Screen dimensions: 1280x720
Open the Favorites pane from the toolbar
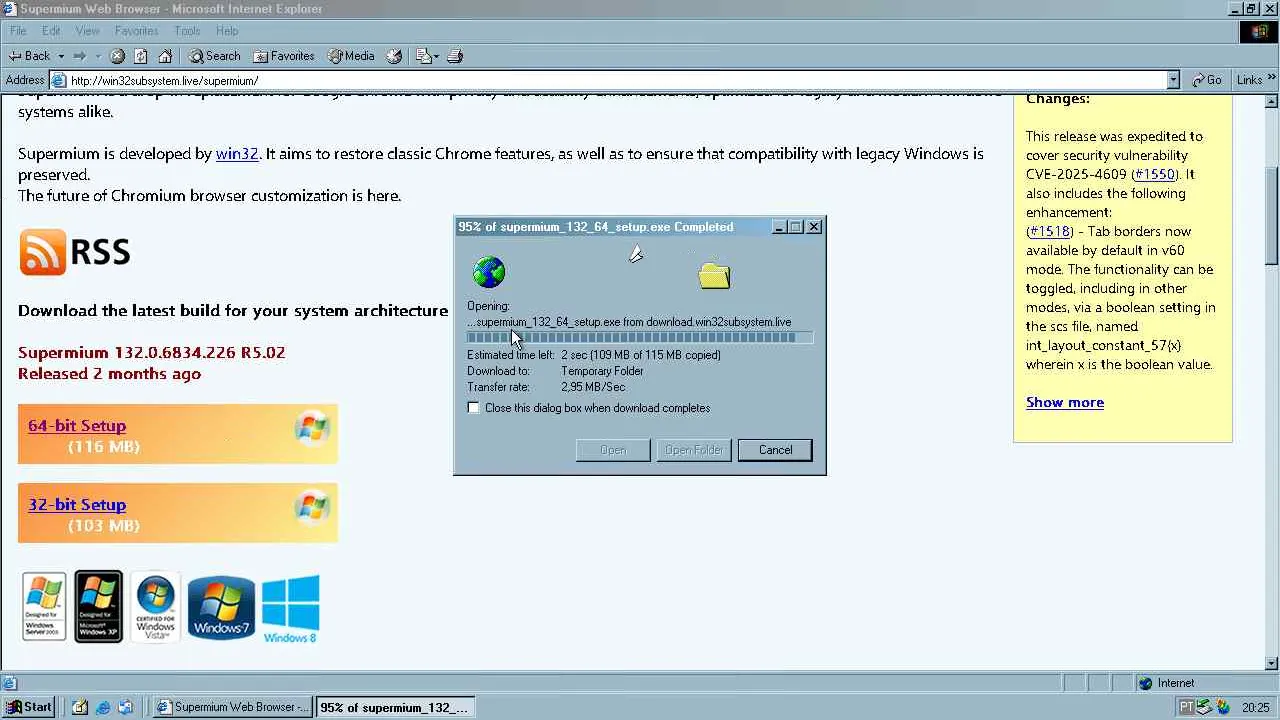284,56
